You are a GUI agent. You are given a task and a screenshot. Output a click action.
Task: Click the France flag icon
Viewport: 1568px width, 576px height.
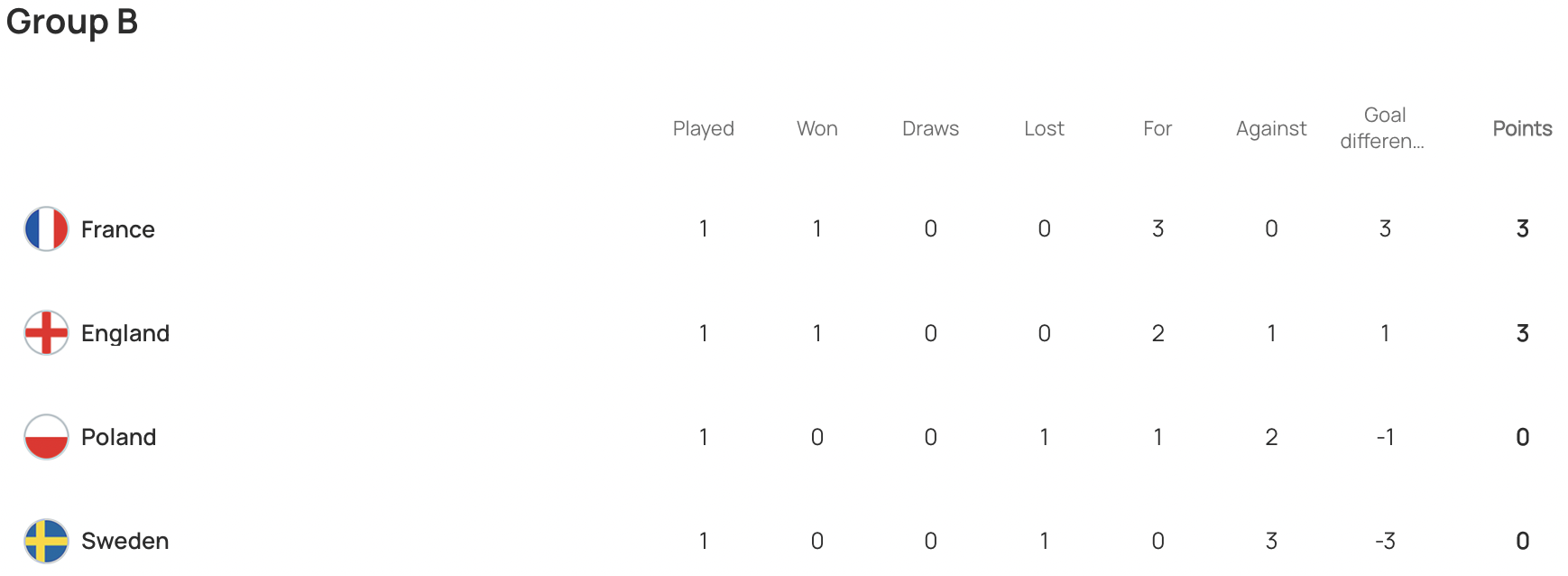tap(46, 229)
